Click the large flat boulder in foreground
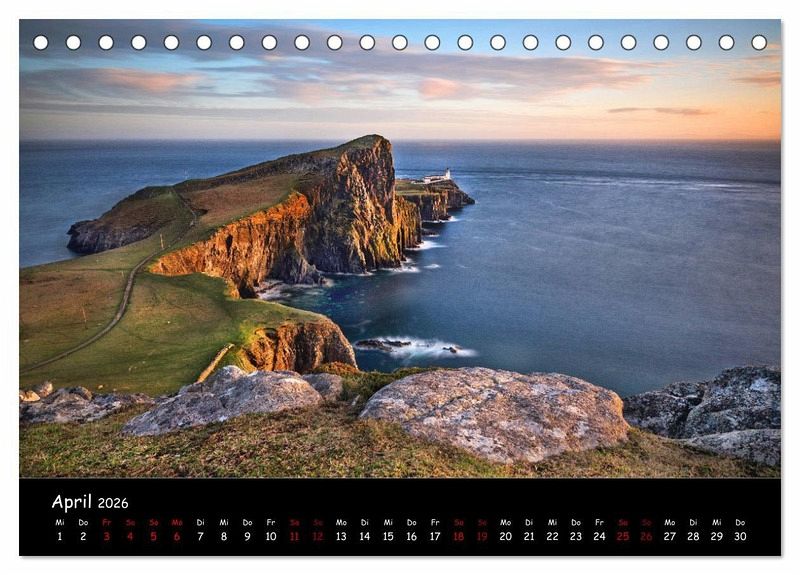This screenshot has height=575, width=800. point(495,410)
